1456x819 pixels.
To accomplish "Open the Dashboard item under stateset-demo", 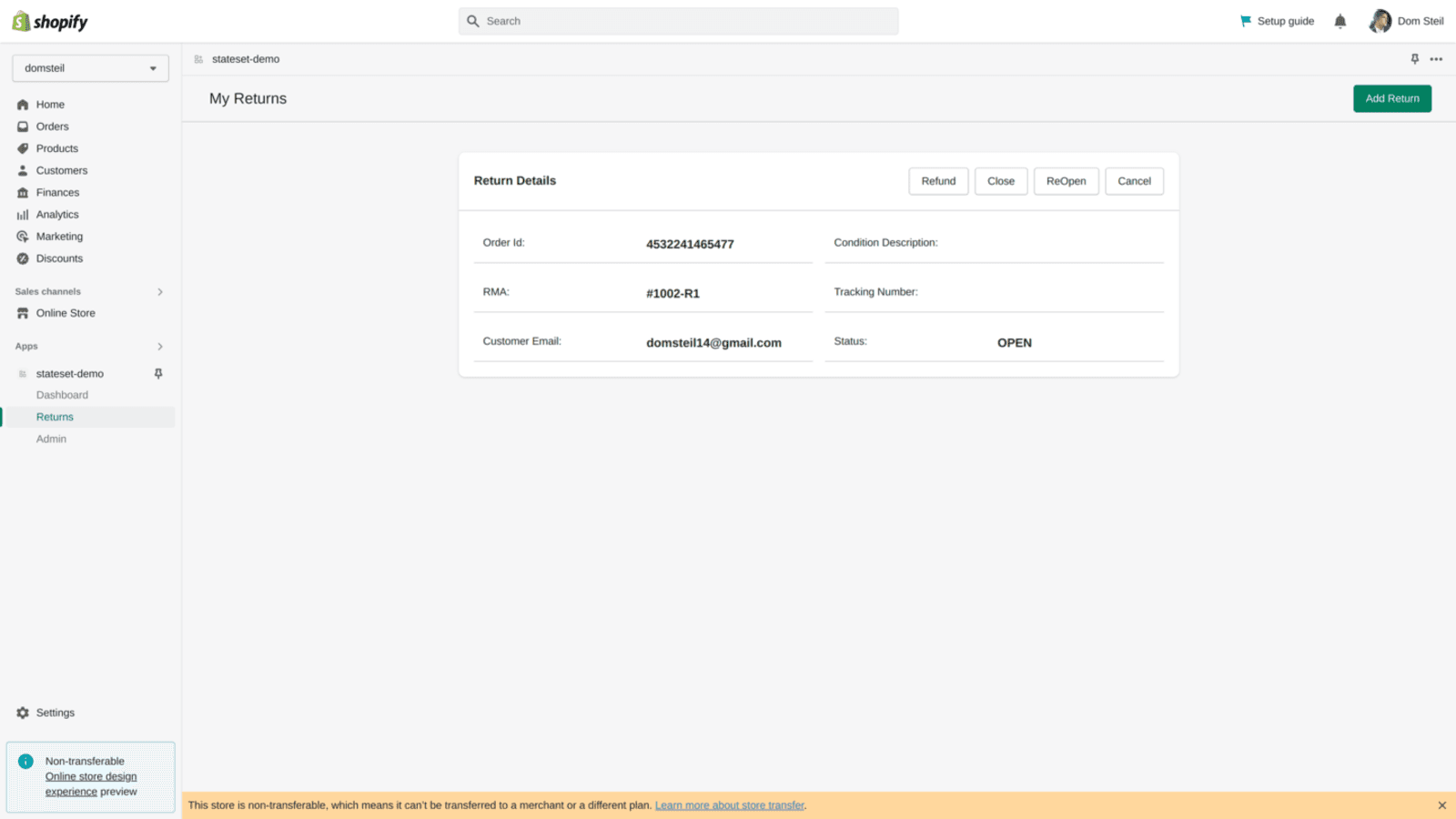I will coord(62,395).
